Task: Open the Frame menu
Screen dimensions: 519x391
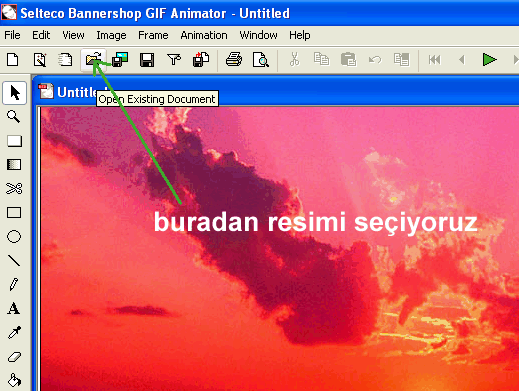Action: click(153, 35)
